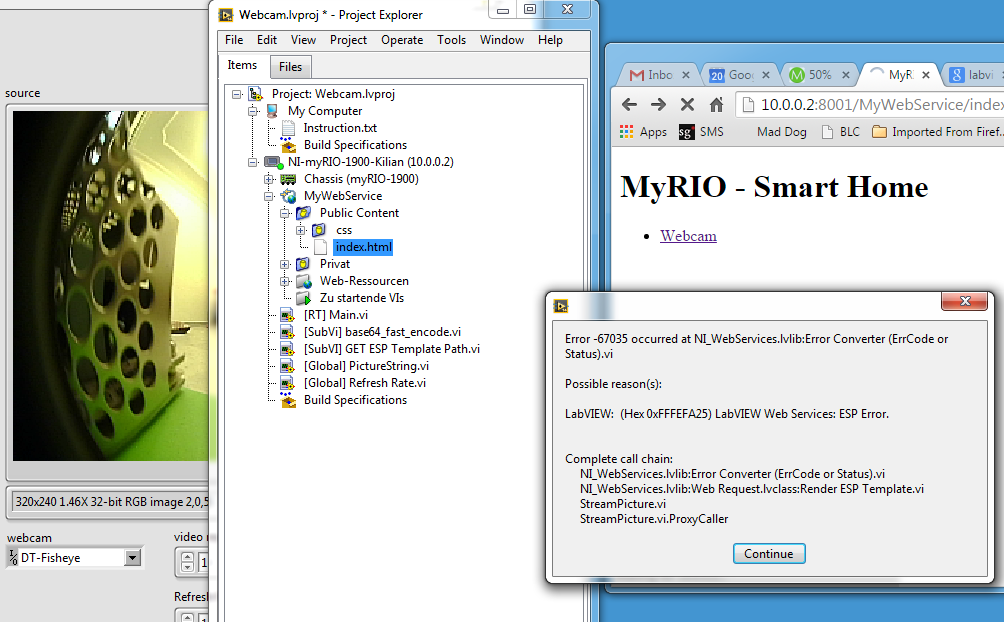
Task: Collapse the My Computer tree node
Action: (253, 111)
